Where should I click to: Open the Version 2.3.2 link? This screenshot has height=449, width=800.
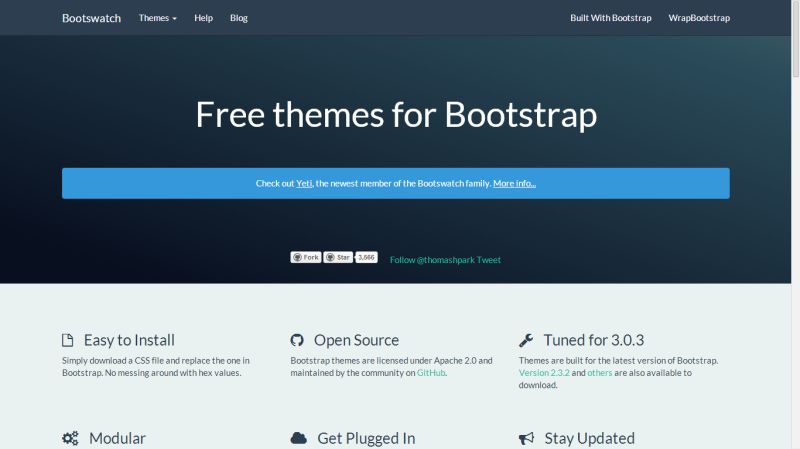tap(544, 373)
